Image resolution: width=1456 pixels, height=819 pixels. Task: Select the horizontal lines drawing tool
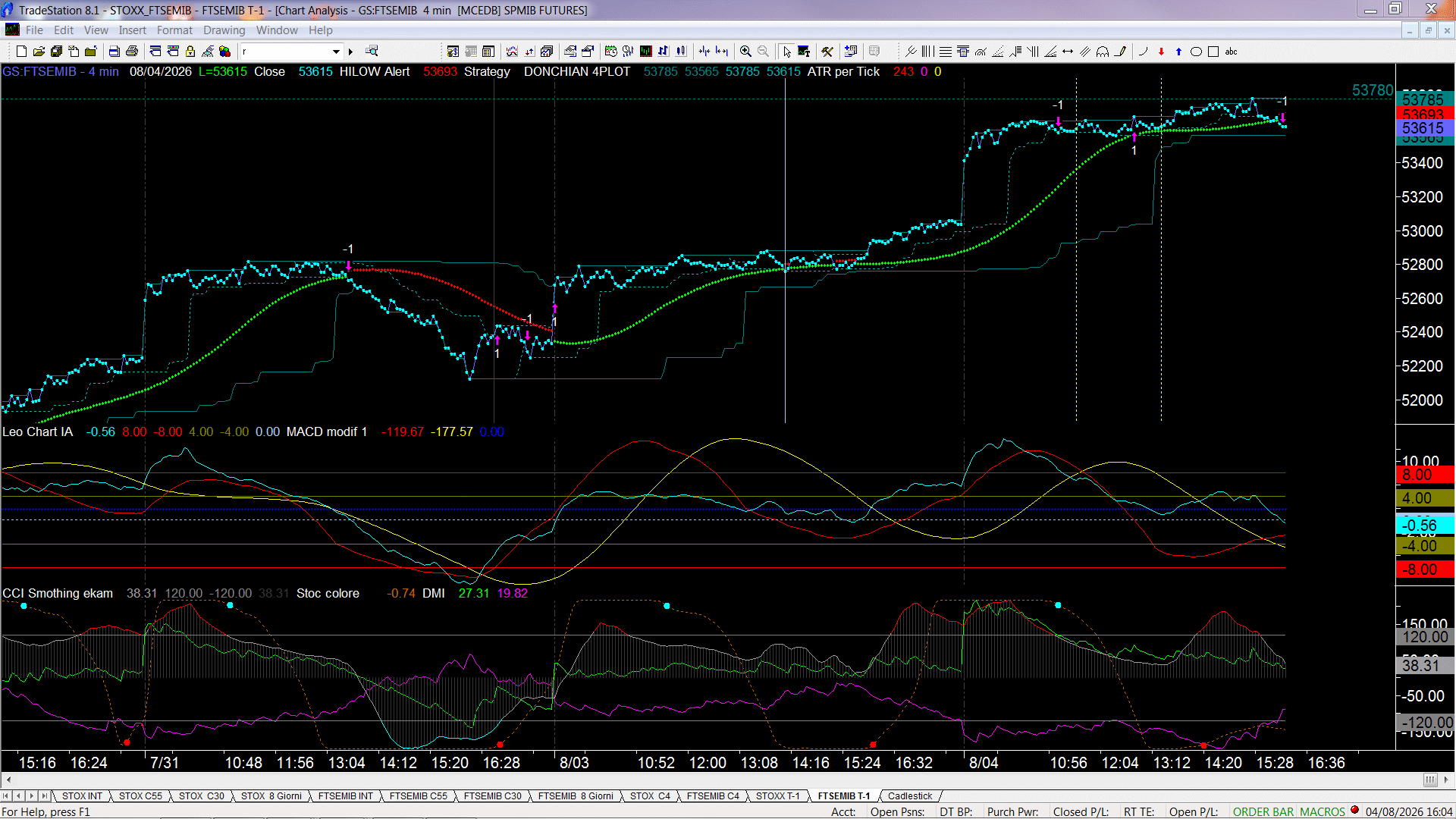pyautogui.click(x=946, y=52)
